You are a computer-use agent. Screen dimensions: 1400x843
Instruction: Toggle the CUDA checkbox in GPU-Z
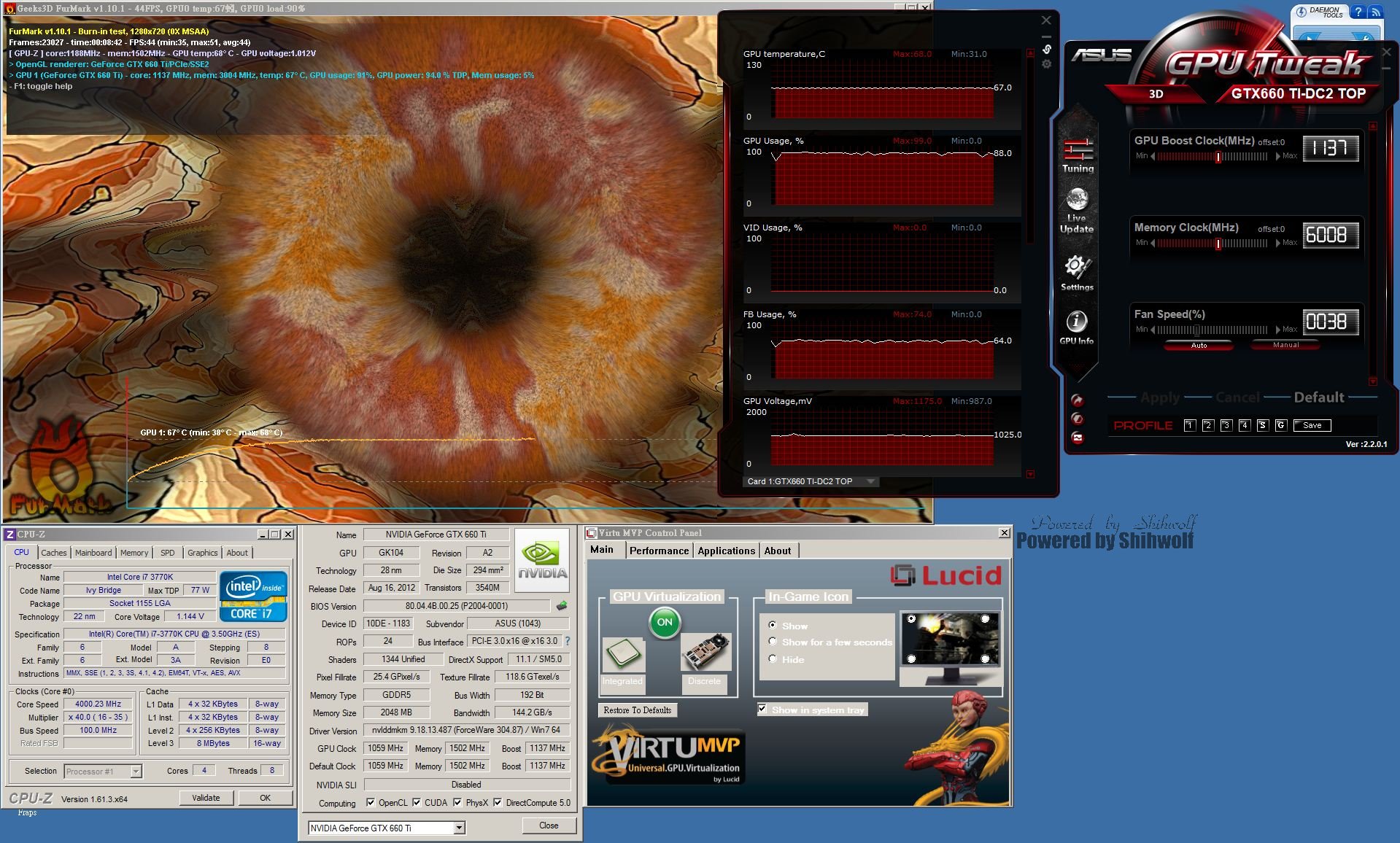click(417, 803)
